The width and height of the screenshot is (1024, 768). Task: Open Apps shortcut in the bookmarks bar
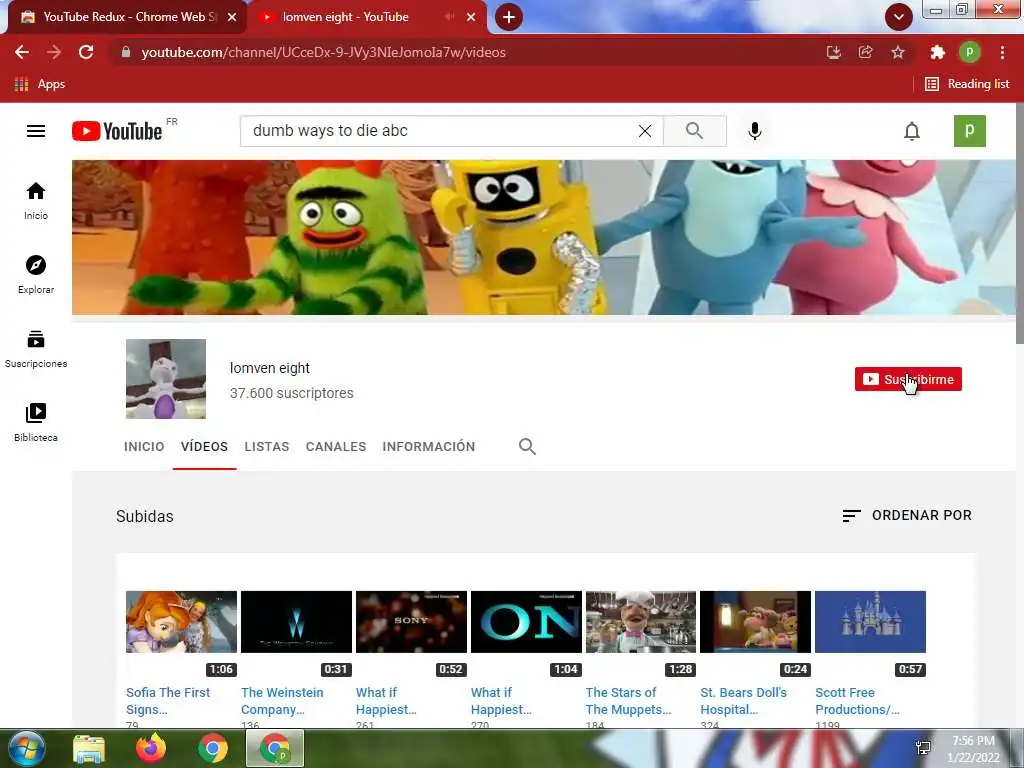pyautogui.click(x=39, y=84)
